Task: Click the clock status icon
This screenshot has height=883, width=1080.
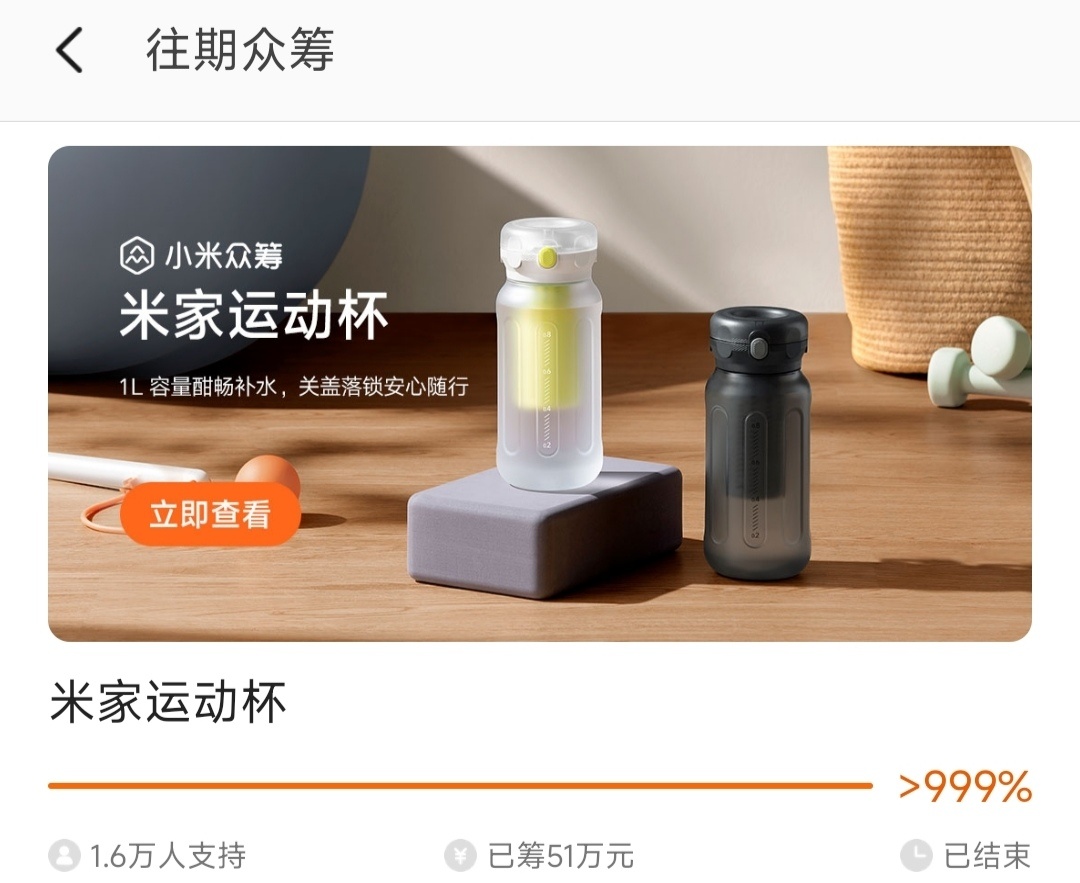Action: (916, 855)
